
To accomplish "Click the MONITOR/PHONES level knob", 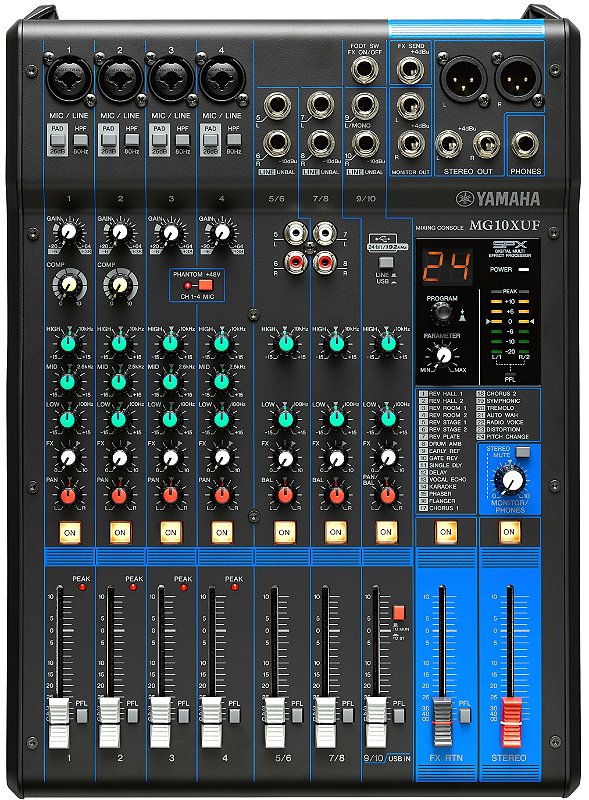I will [511, 481].
